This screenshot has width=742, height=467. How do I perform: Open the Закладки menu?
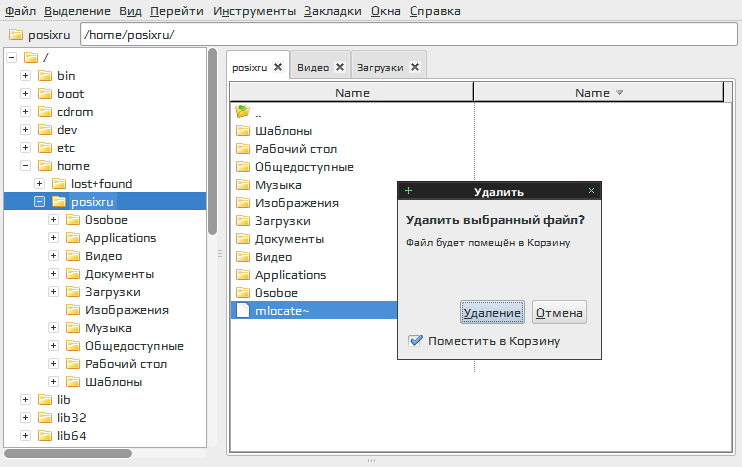pos(333,12)
